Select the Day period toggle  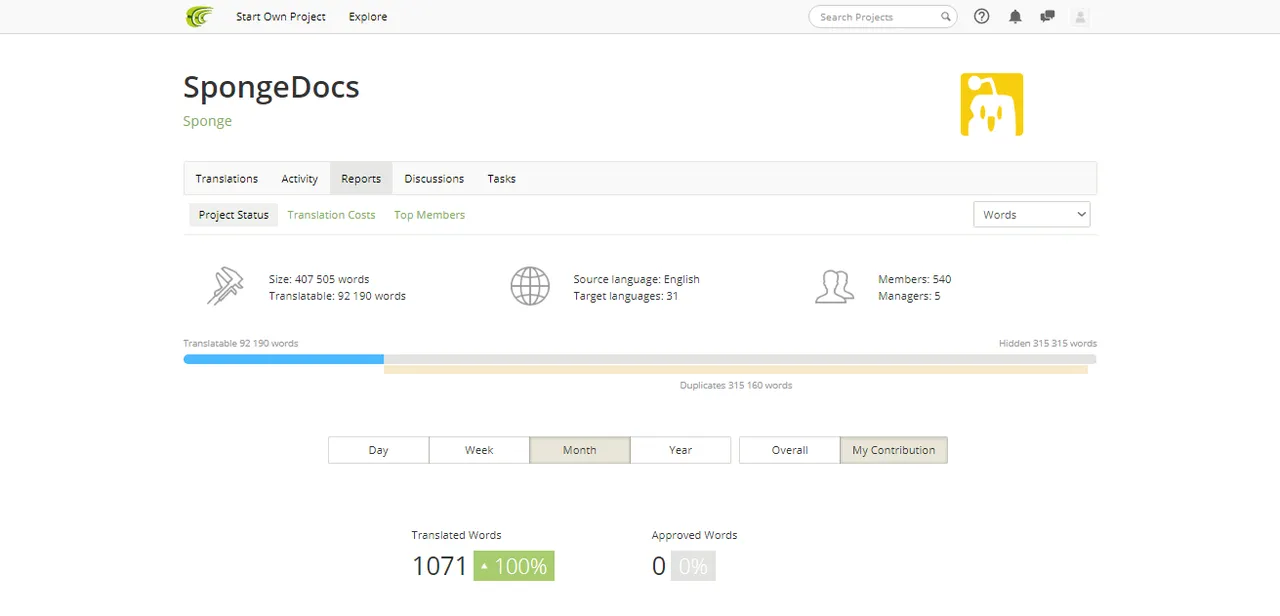[378, 450]
